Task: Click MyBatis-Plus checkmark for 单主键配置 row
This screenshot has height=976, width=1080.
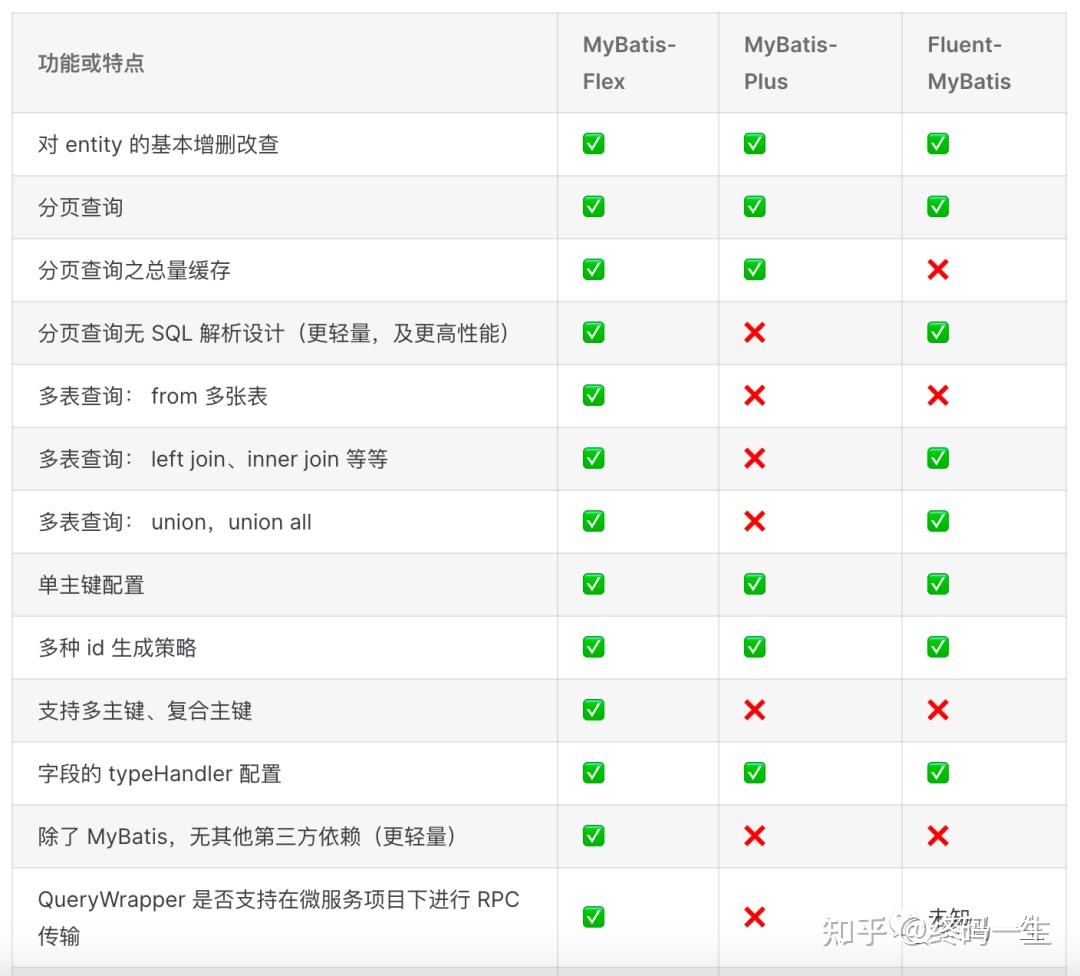Action: click(x=754, y=584)
